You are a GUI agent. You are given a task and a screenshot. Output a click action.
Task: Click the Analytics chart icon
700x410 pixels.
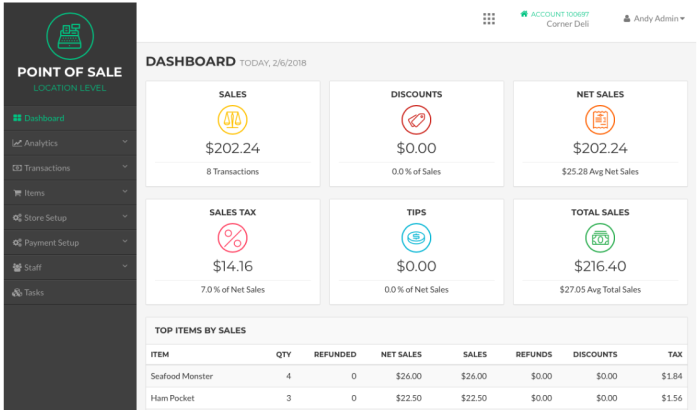pyautogui.click(x=17, y=143)
